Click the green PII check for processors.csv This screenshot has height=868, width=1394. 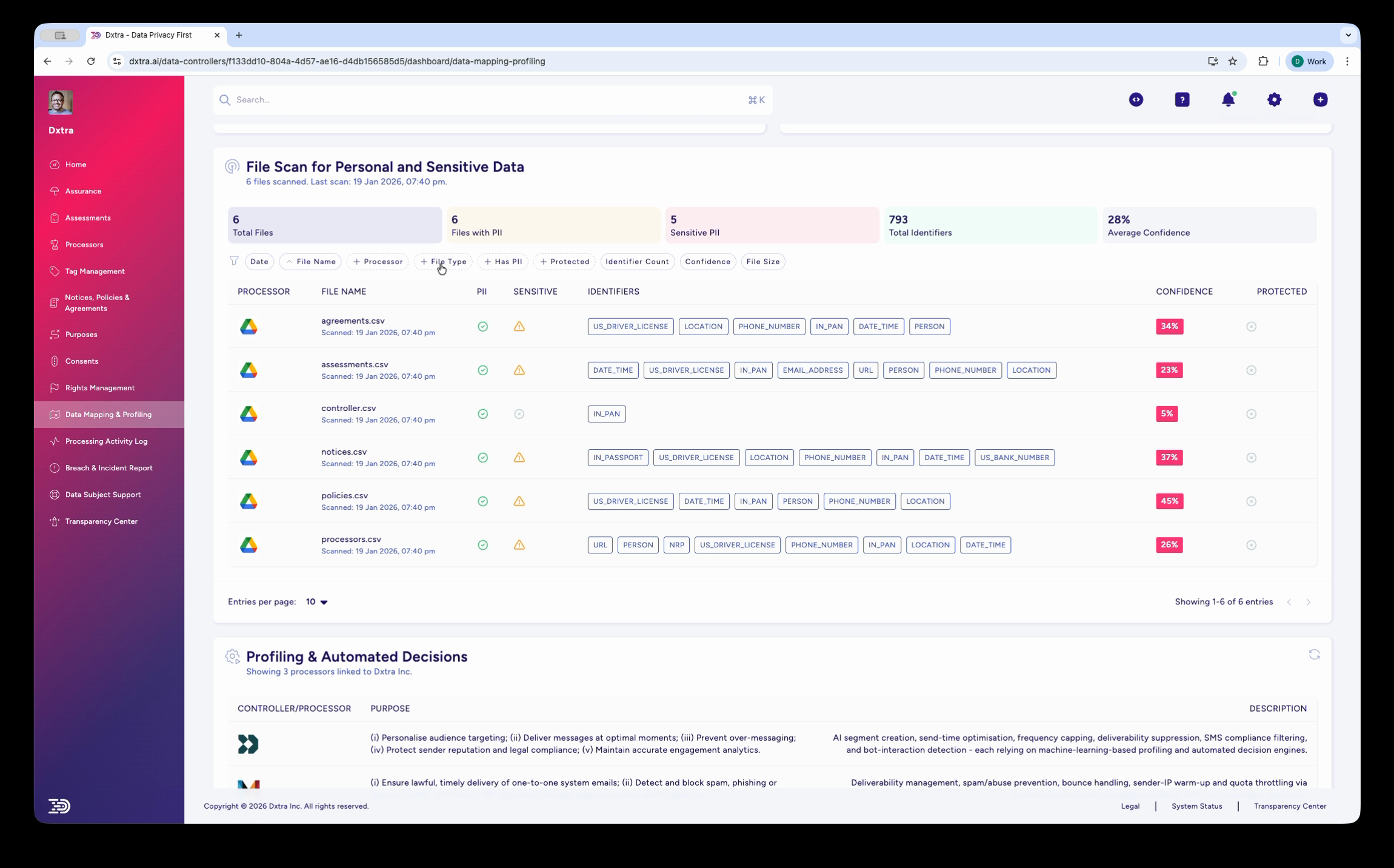click(482, 544)
